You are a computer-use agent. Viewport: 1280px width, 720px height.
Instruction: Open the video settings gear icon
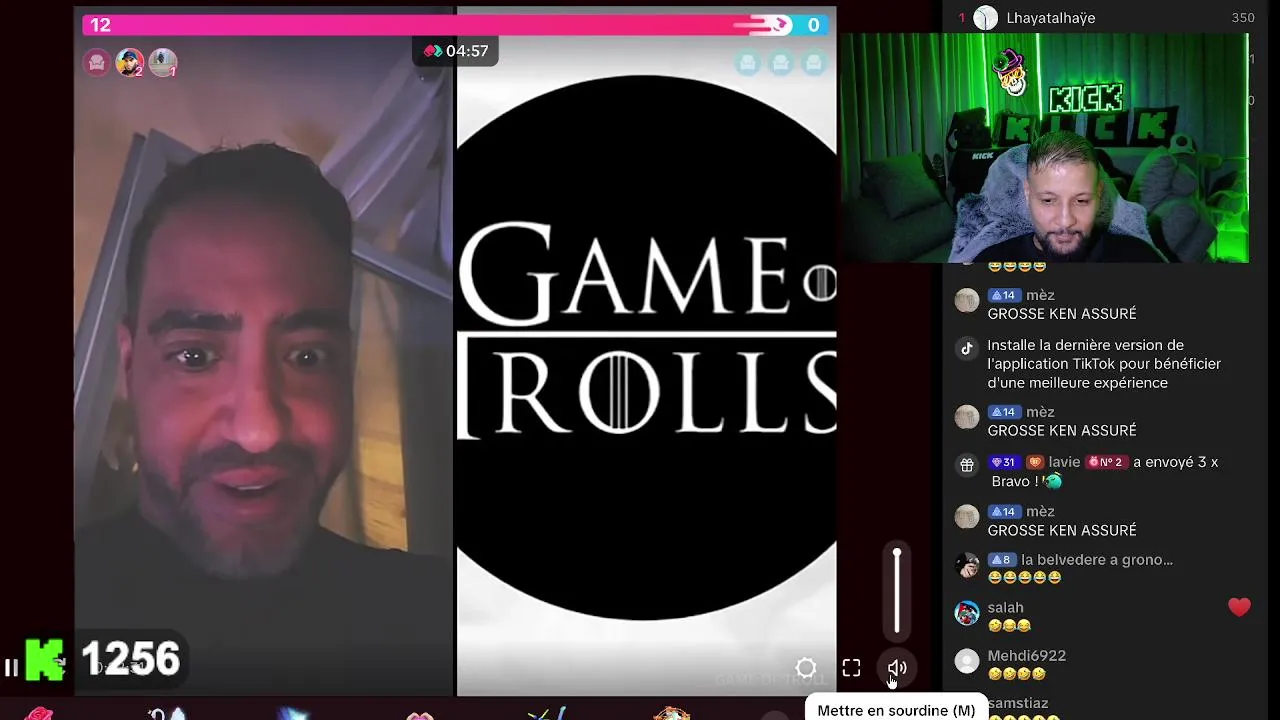[806, 668]
